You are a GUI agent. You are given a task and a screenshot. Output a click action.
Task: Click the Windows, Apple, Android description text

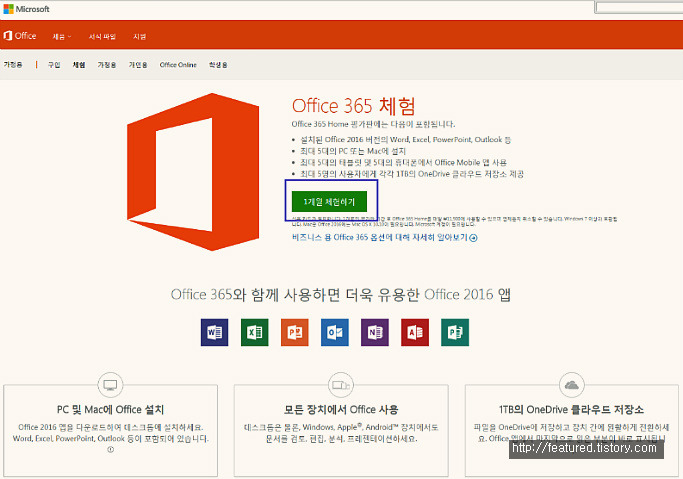pos(341,433)
